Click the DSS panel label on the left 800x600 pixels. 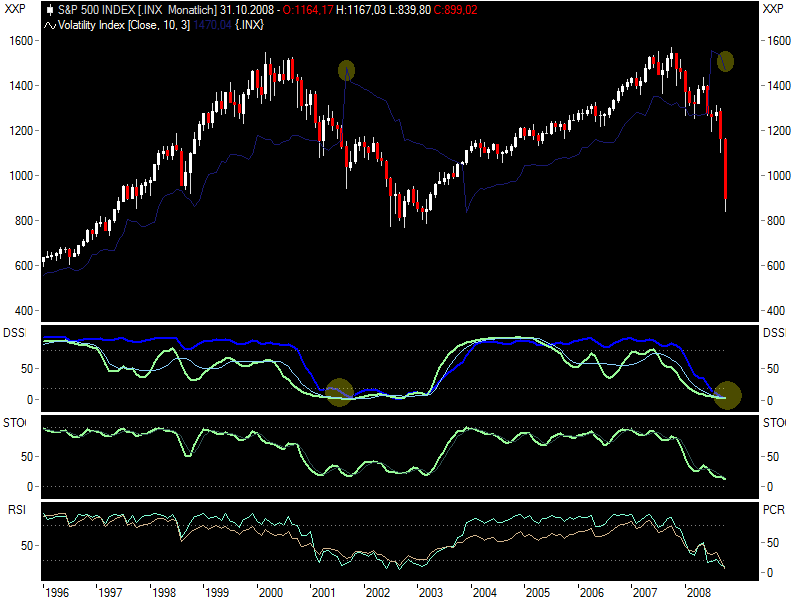point(14,333)
